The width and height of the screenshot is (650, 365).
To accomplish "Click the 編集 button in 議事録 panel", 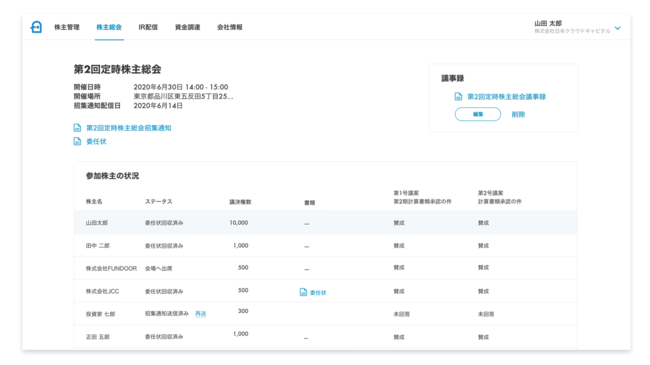I will click(478, 114).
